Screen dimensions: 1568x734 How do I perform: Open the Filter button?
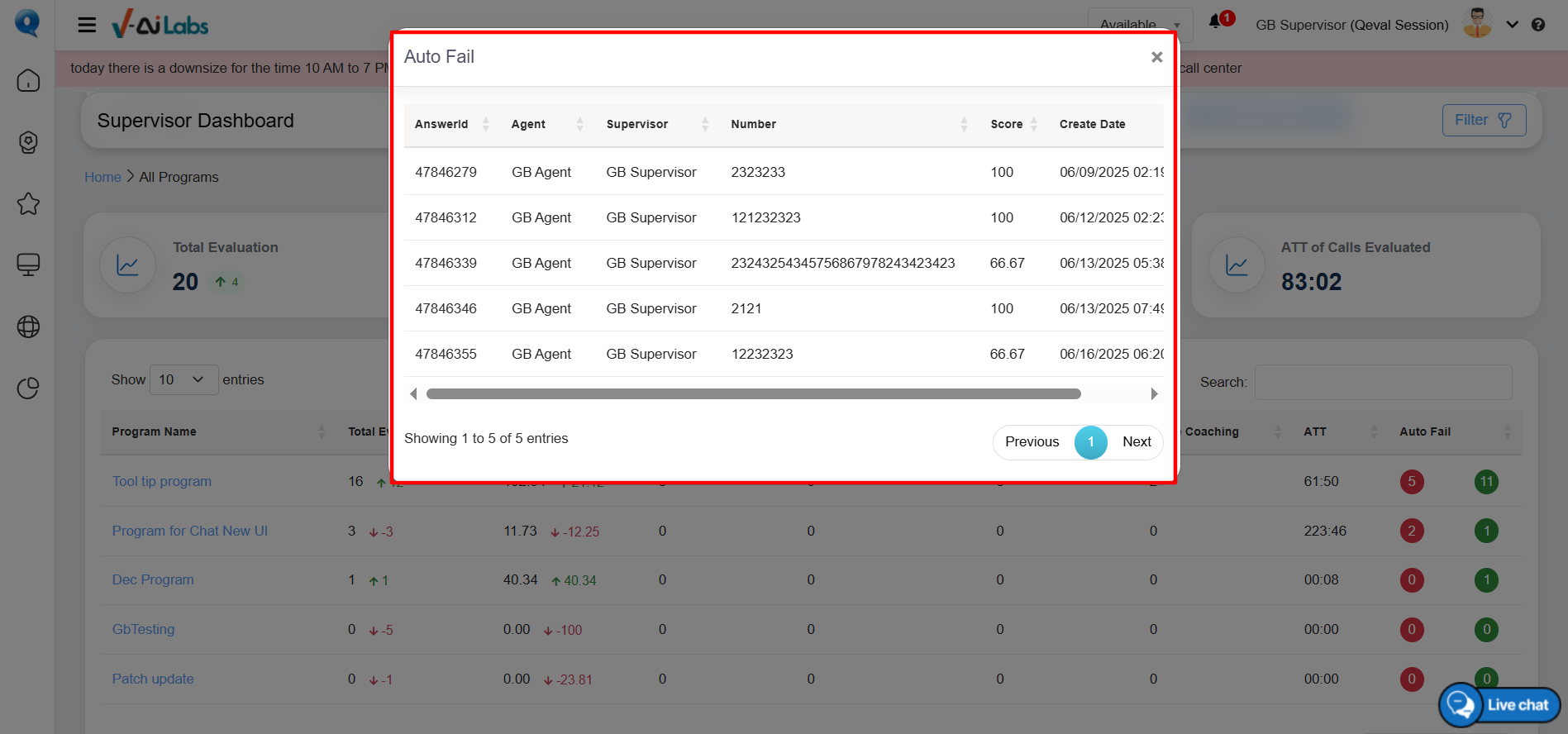click(x=1484, y=120)
